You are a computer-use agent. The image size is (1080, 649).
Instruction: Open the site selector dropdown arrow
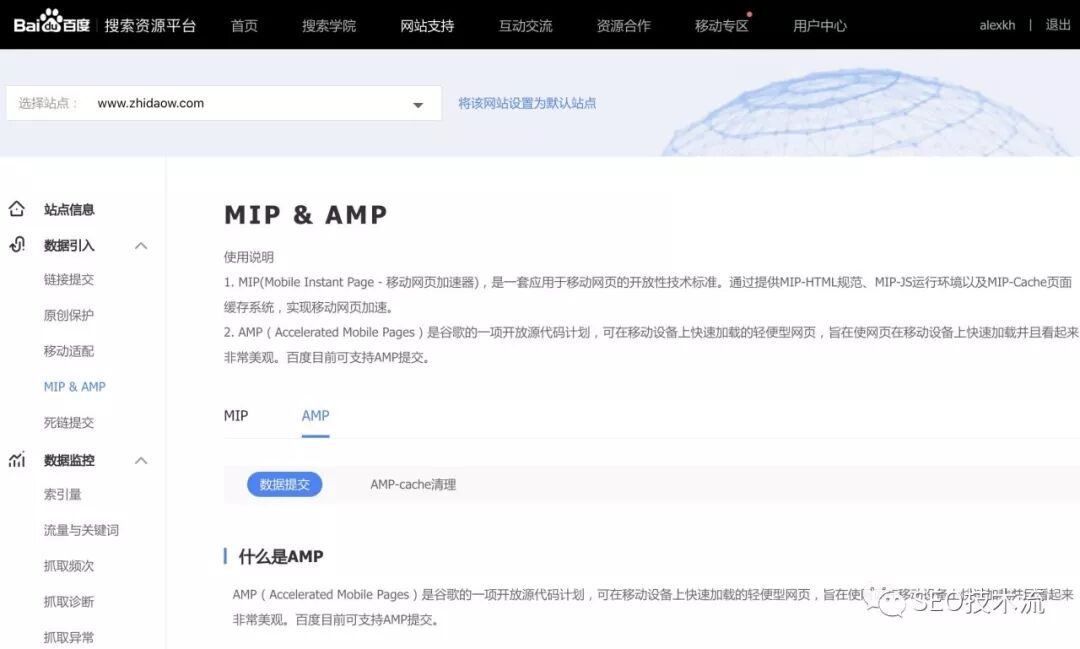(x=418, y=104)
